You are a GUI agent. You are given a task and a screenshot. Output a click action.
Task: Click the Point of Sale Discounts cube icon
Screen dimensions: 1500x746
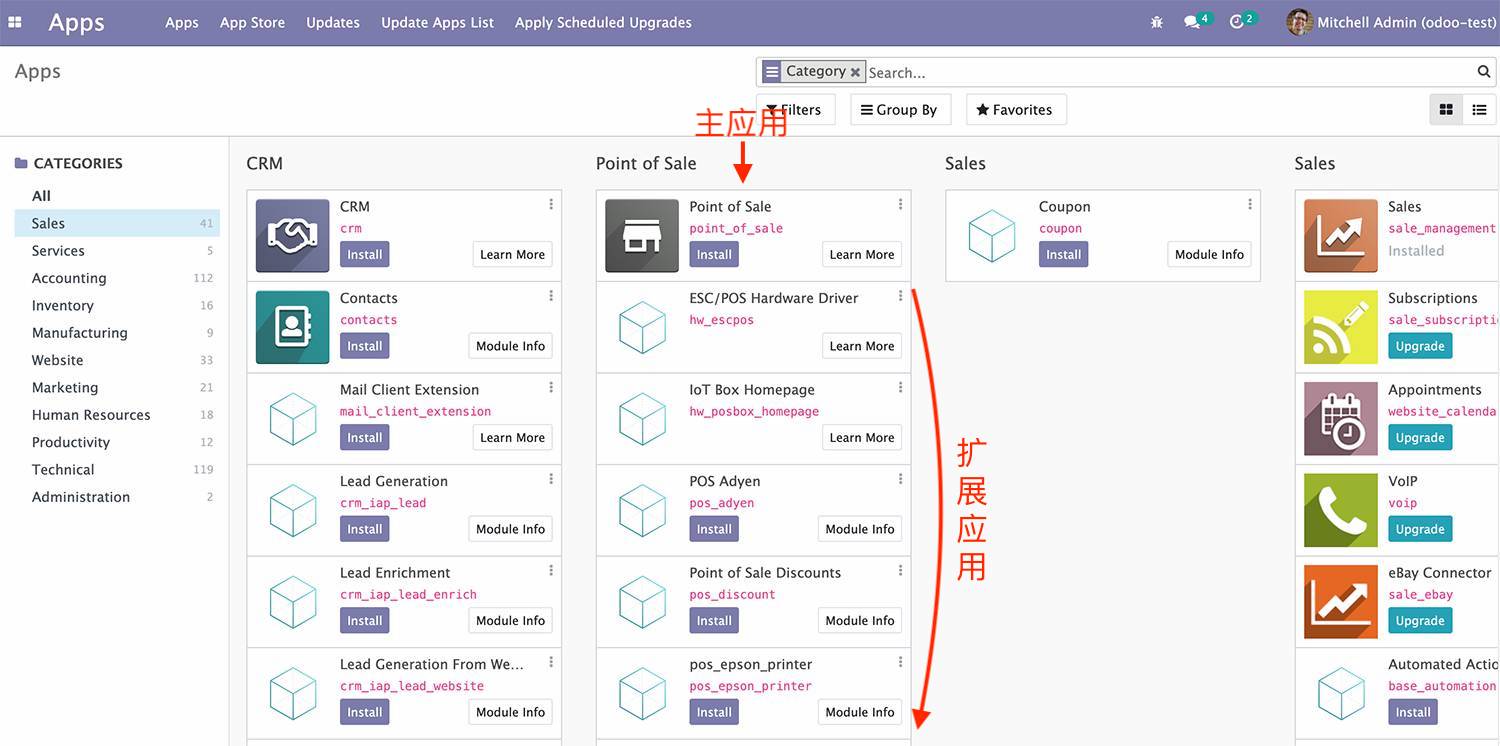pos(642,602)
